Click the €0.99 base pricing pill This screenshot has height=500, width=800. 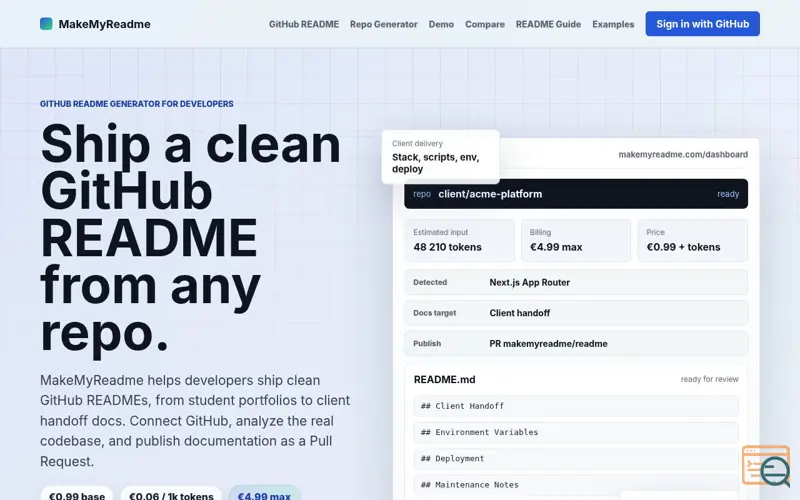pyautogui.click(x=77, y=494)
